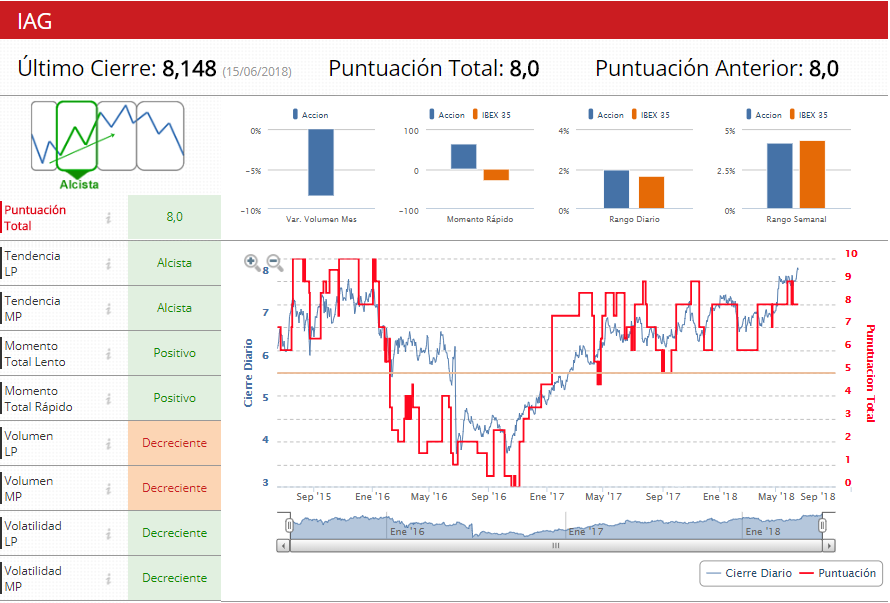Click the right range handle of navigator
The width and height of the screenshot is (890, 603).
point(822,526)
